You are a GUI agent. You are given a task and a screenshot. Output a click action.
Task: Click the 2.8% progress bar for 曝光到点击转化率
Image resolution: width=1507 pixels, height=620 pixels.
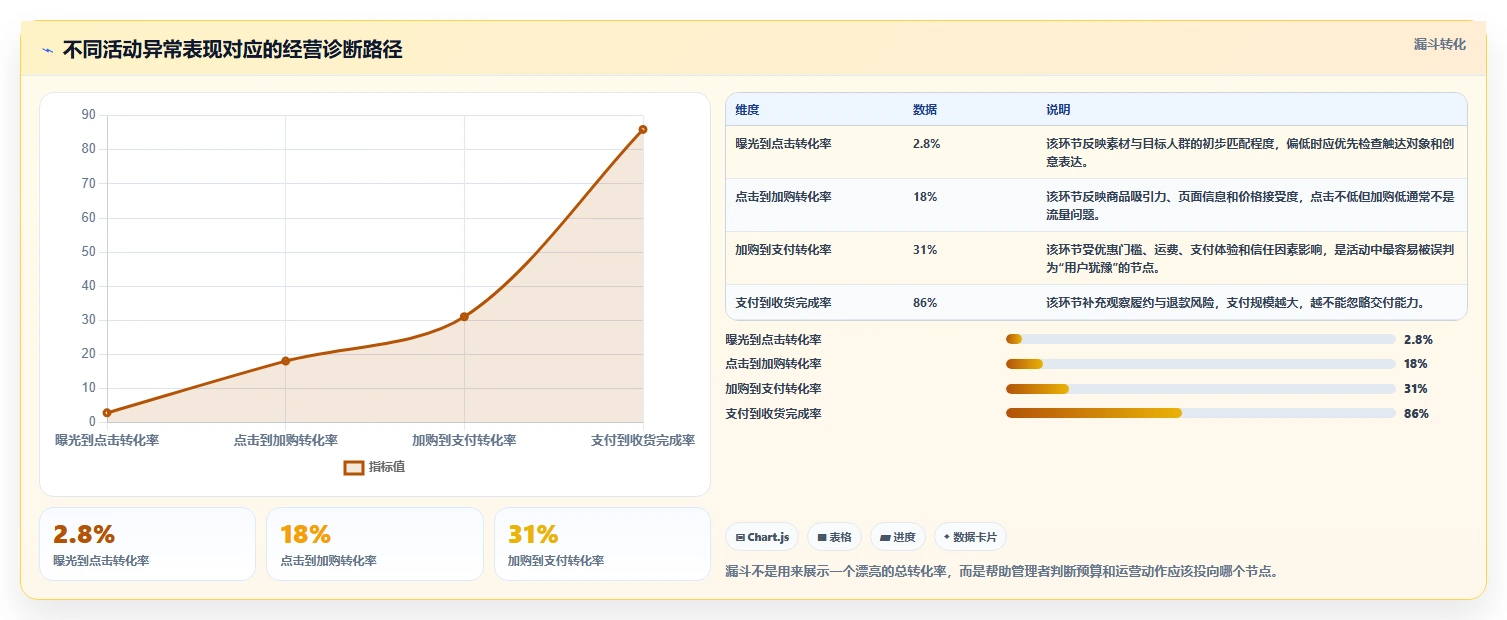1200,339
